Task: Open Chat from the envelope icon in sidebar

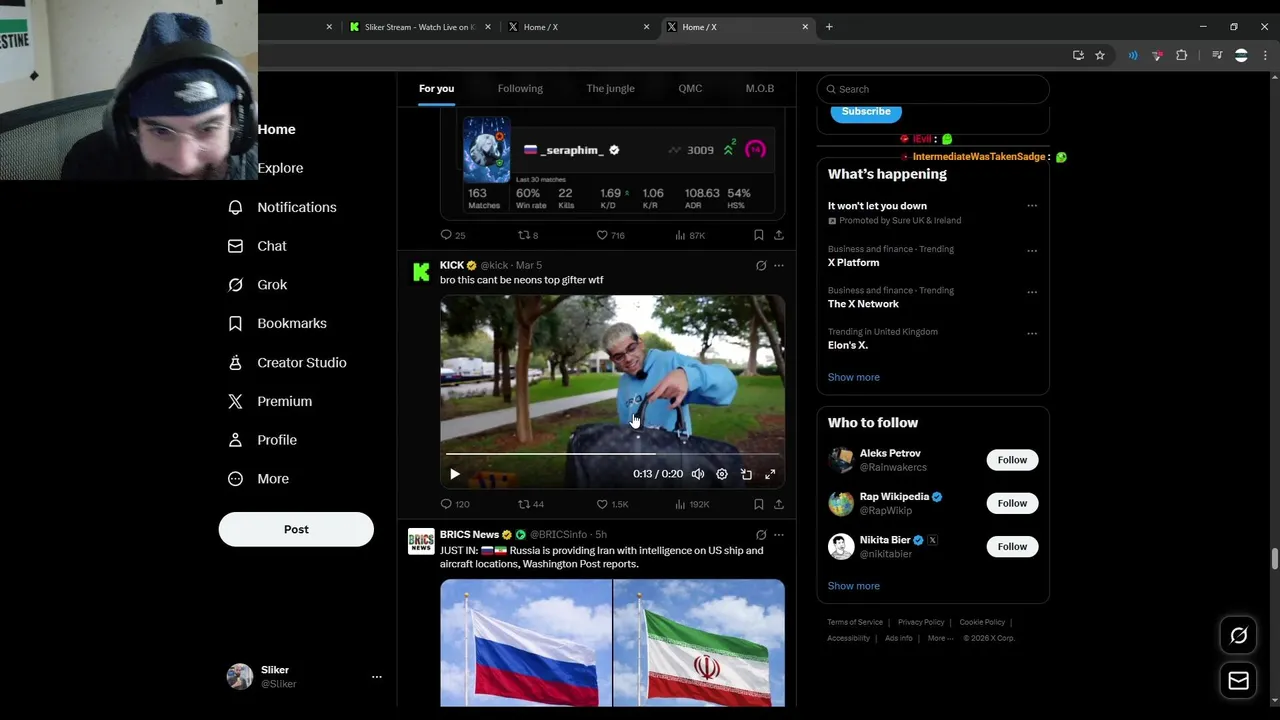Action: (235, 246)
